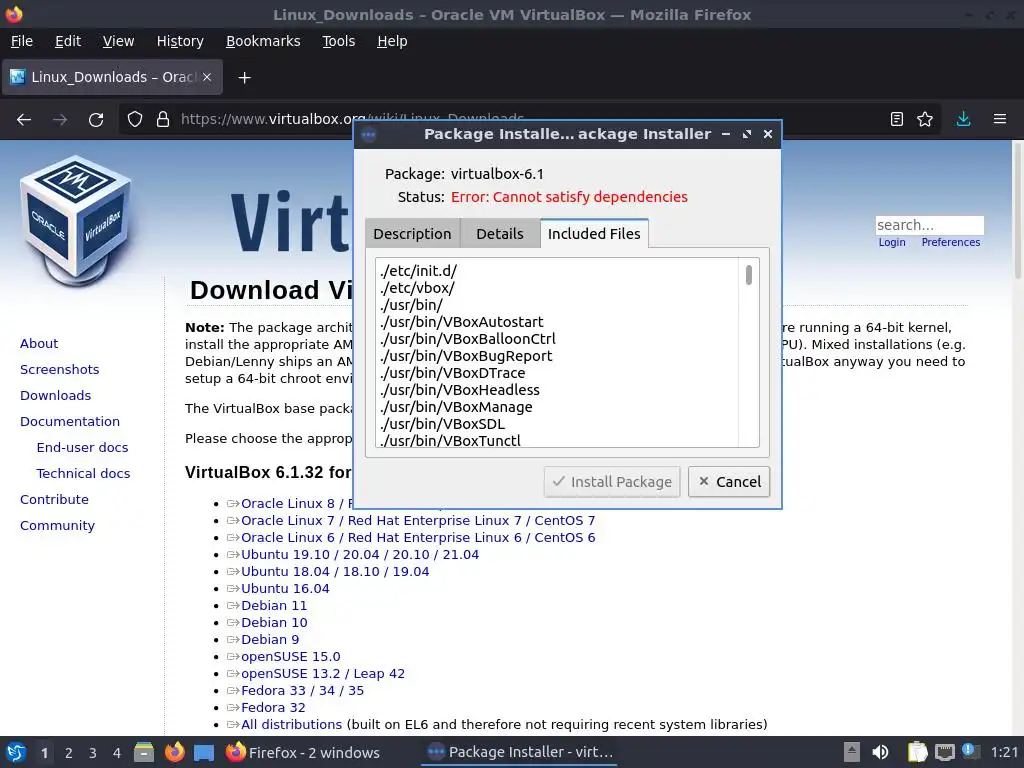Download the Debian 11 package

pyautogui.click(x=274, y=605)
